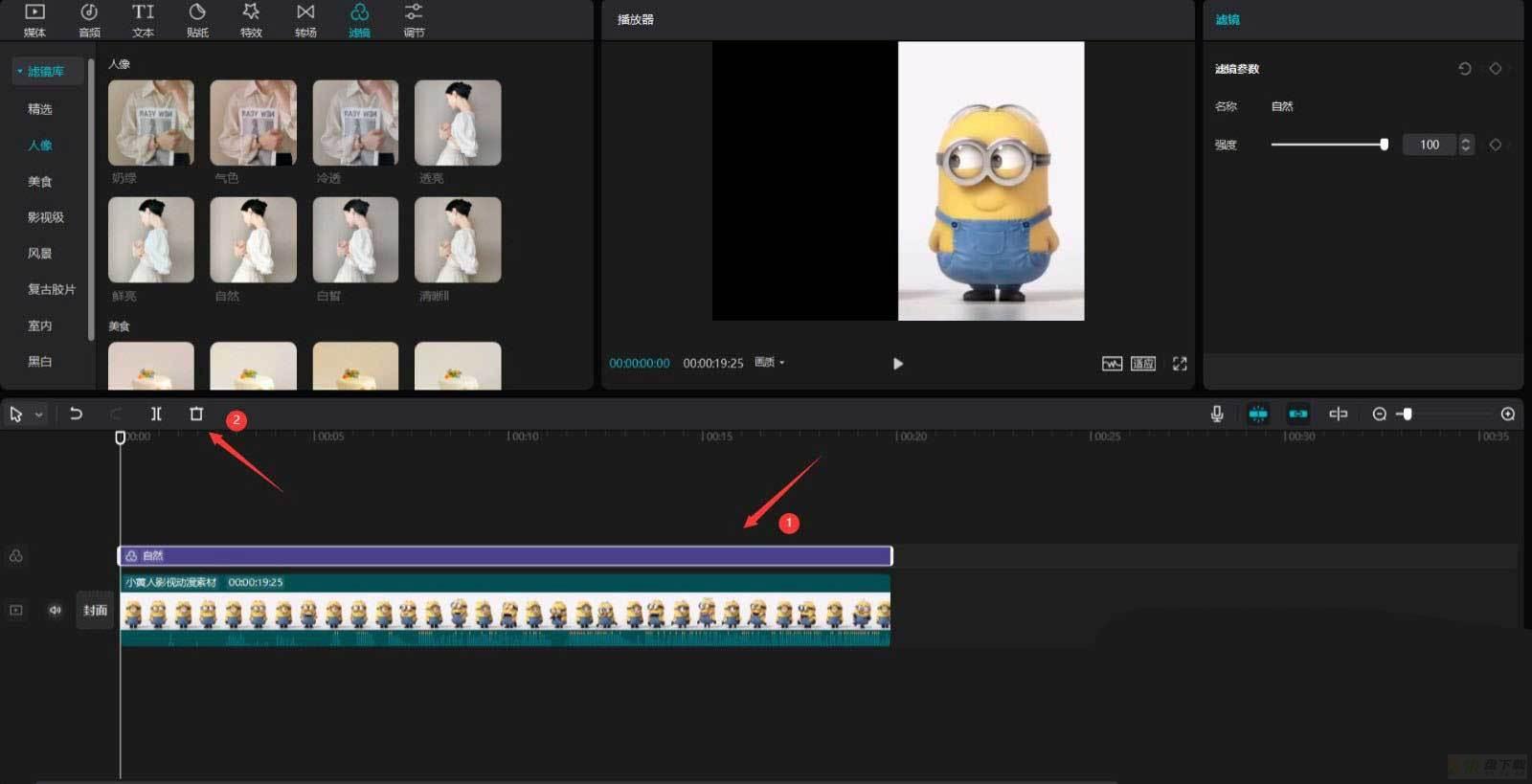Screen dimensions: 1532x784
Task: Zoom out the timeline
Action: point(1380,414)
